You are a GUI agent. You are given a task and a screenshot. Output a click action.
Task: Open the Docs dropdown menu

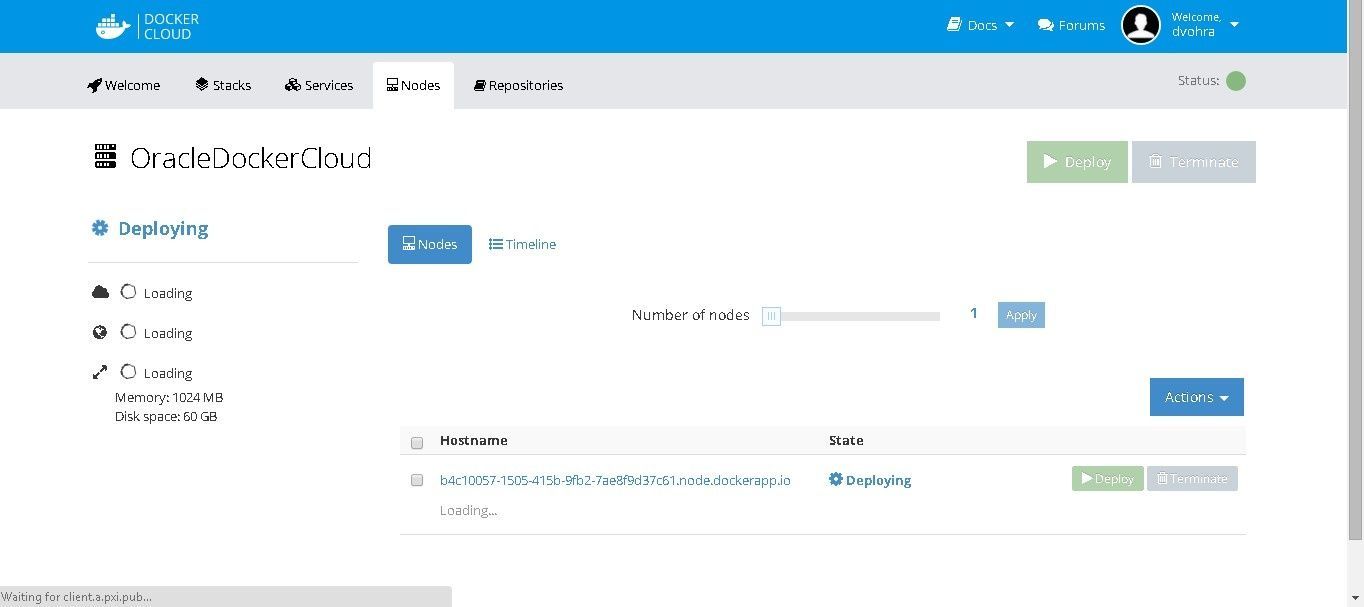click(981, 25)
